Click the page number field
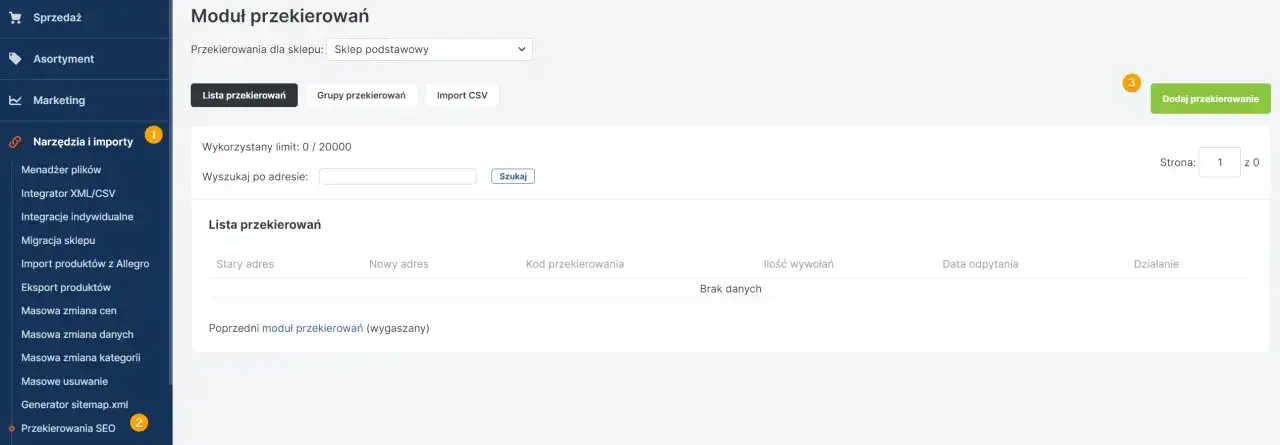The height and width of the screenshot is (445, 1280). click(1219, 162)
